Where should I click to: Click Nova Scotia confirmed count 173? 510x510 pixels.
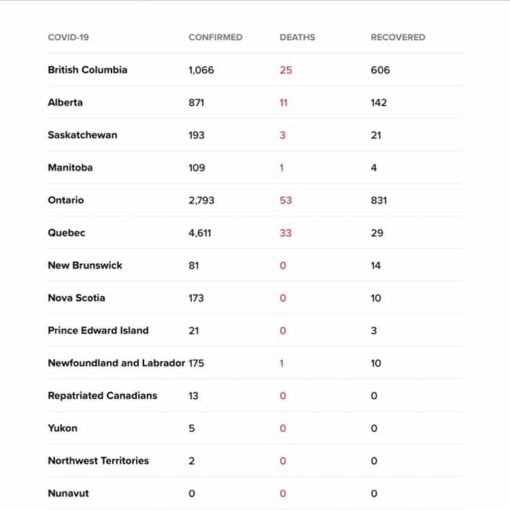point(196,298)
